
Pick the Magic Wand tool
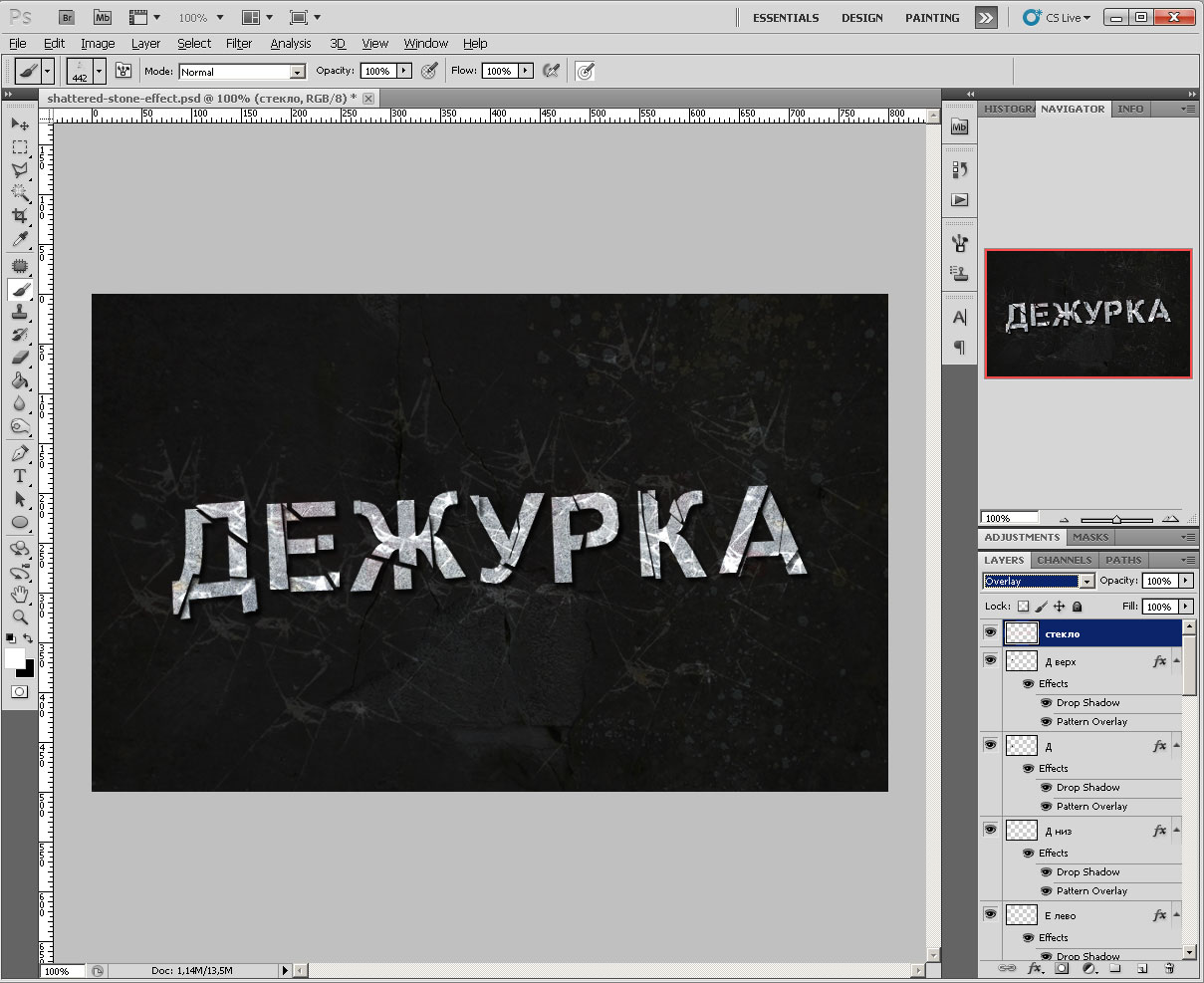(x=19, y=193)
